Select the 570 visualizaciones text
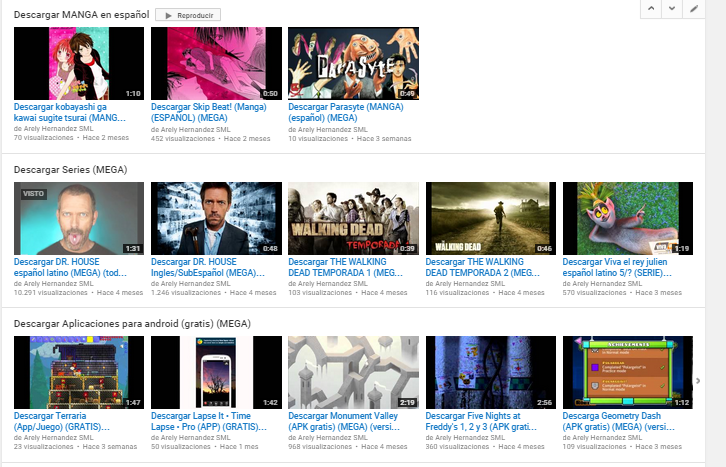The height and width of the screenshot is (467, 726). pyautogui.click(x=595, y=293)
